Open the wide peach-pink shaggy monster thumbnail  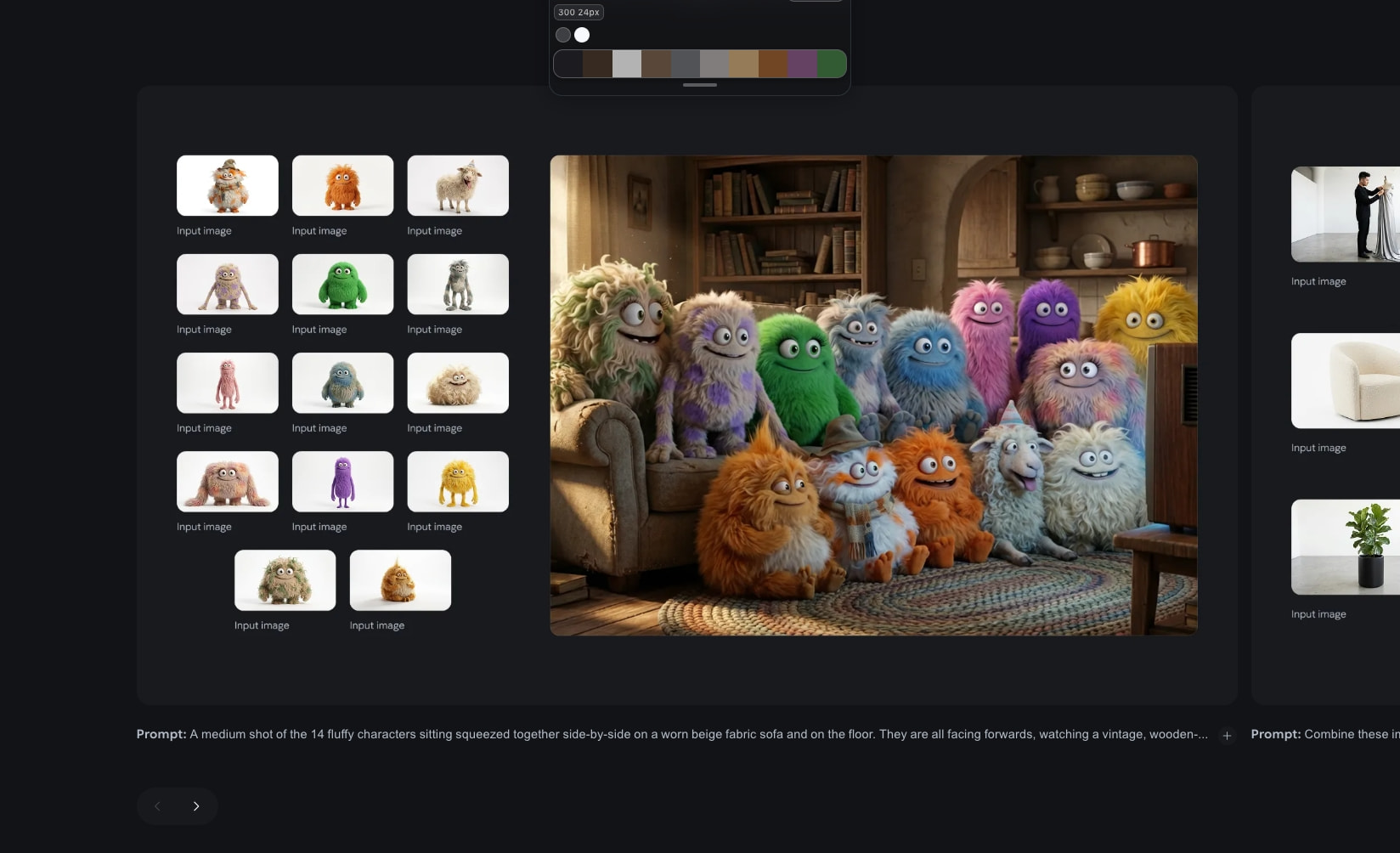[228, 481]
